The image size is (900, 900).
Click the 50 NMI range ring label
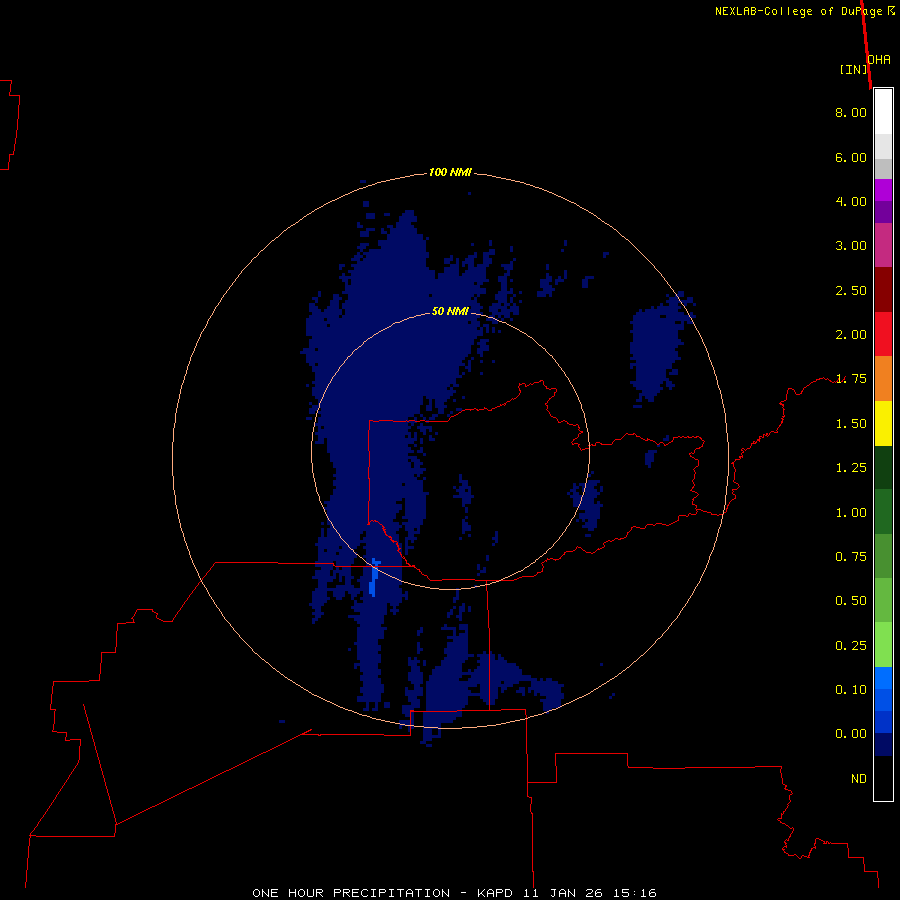[x=450, y=311]
